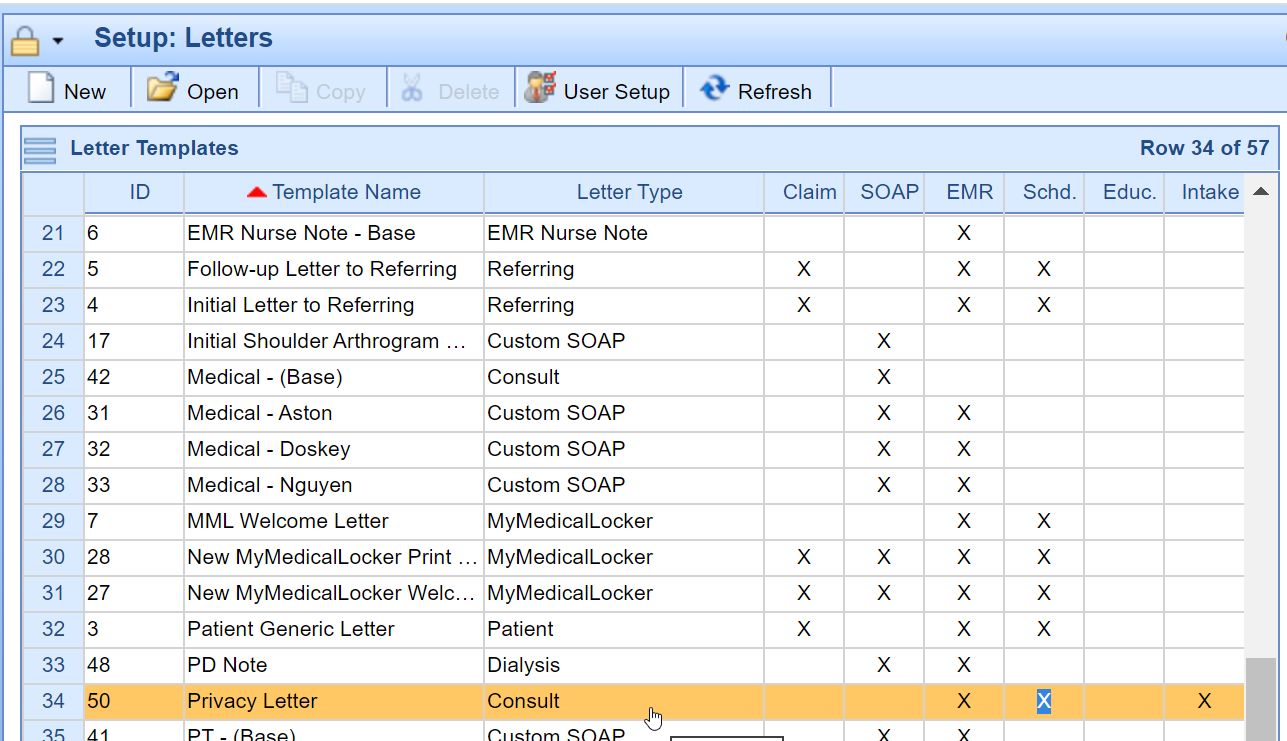The image size is (1287, 741).
Task: Sort by the Template Name column header
Action: (x=334, y=192)
